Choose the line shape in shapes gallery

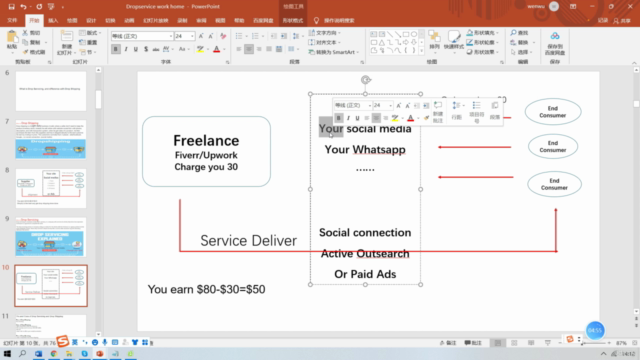[x=390, y=34]
